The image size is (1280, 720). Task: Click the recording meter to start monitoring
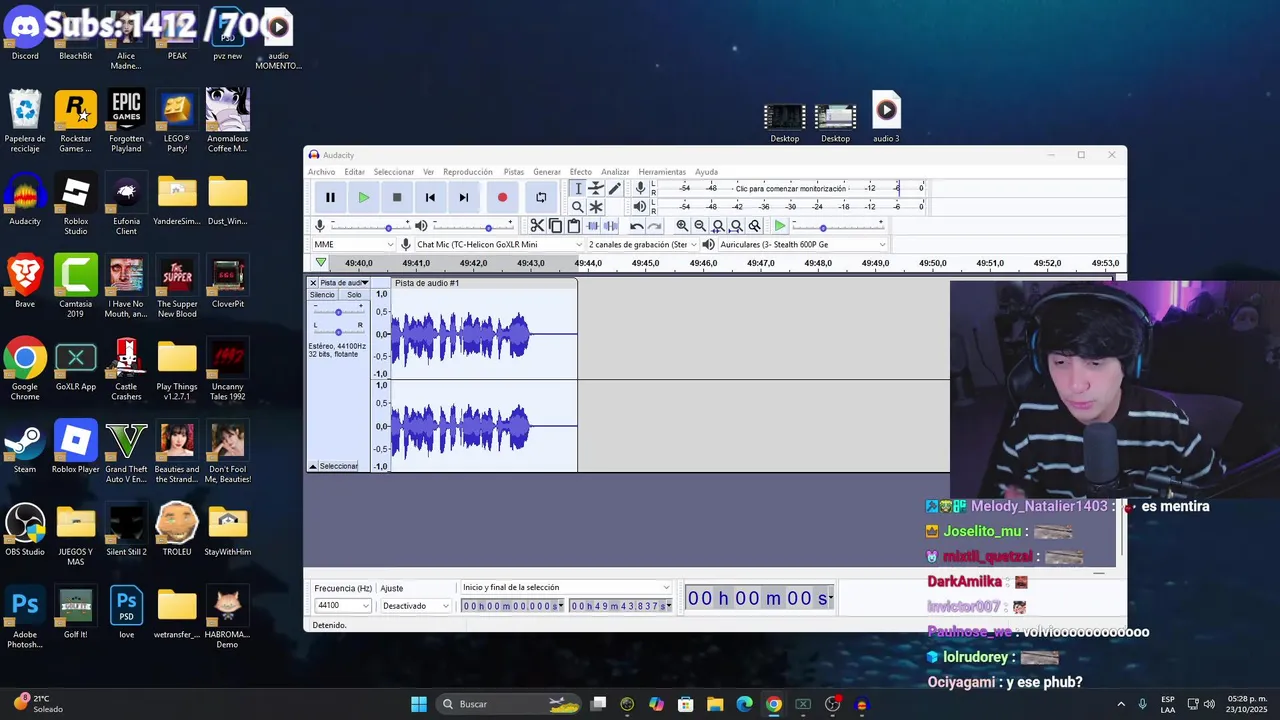coord(790,188)
